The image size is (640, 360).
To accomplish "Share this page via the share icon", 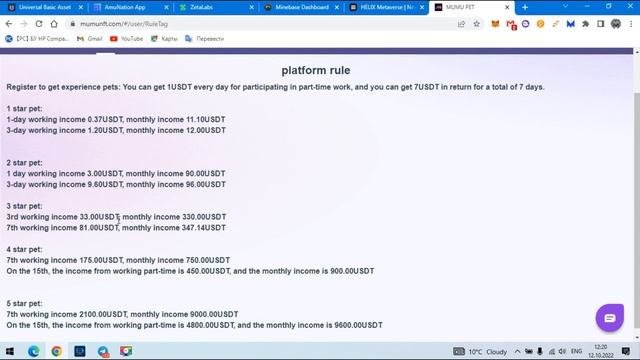I will (461, 24).
